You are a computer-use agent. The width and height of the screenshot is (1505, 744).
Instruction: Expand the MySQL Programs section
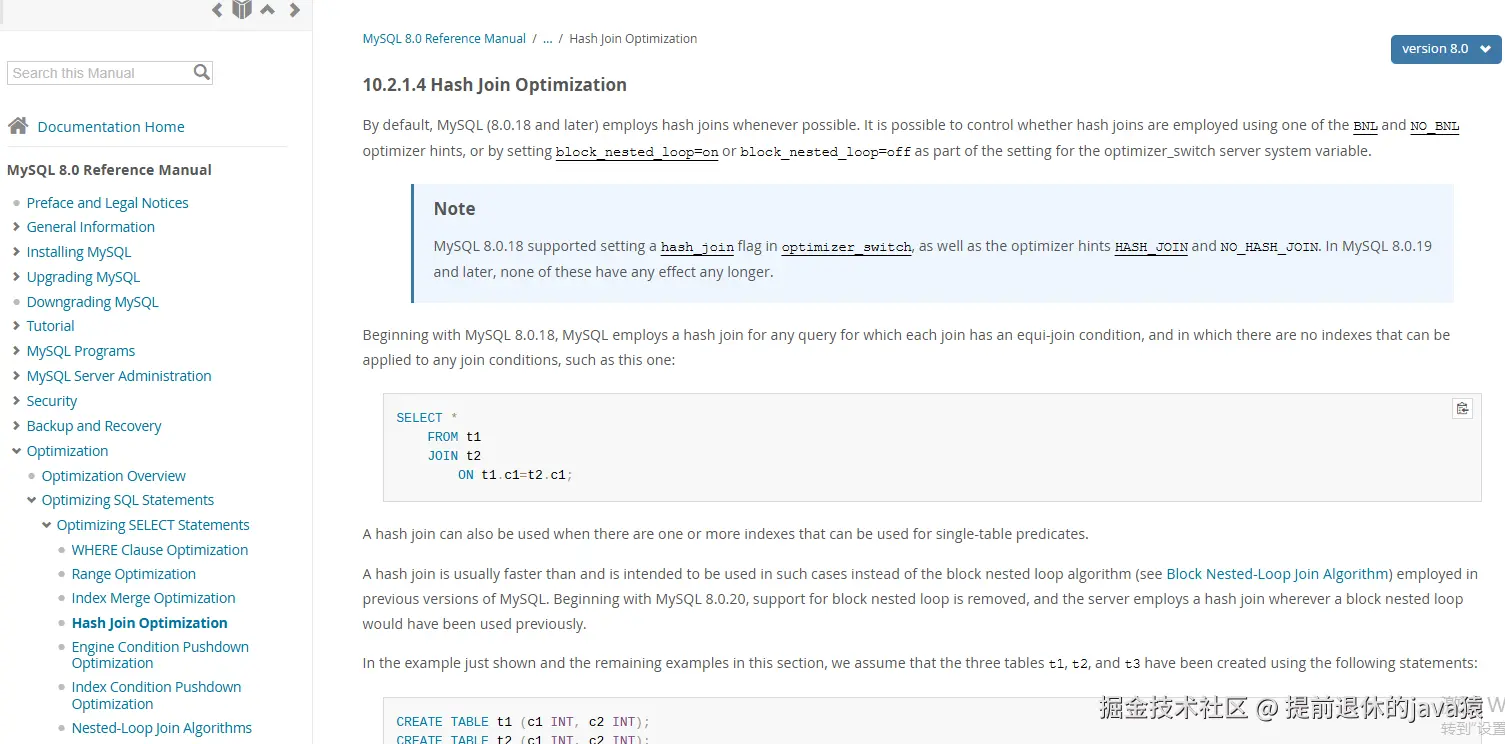coord(16,351)
